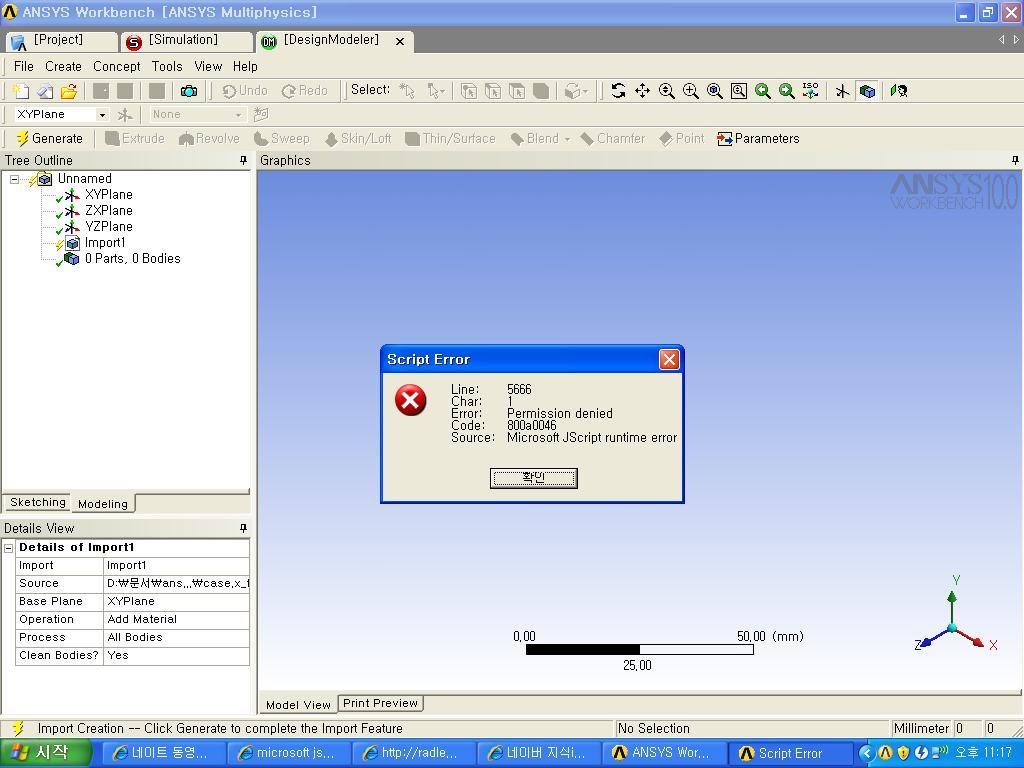This screenshot has width=1024, height=768.
Task: Open the Print Preview tab
Action: click(380, 703)
